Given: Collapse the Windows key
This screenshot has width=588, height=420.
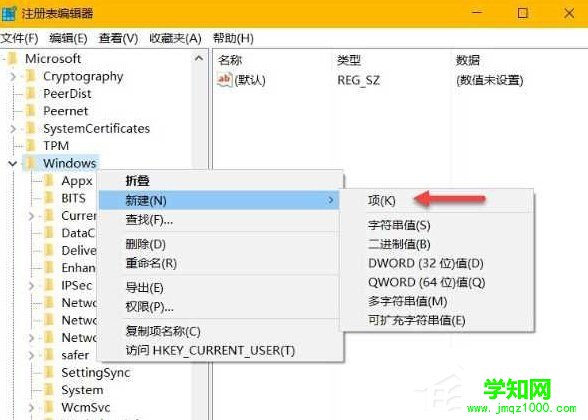Looking at the screenshot, I should click(x=13, y=164).
